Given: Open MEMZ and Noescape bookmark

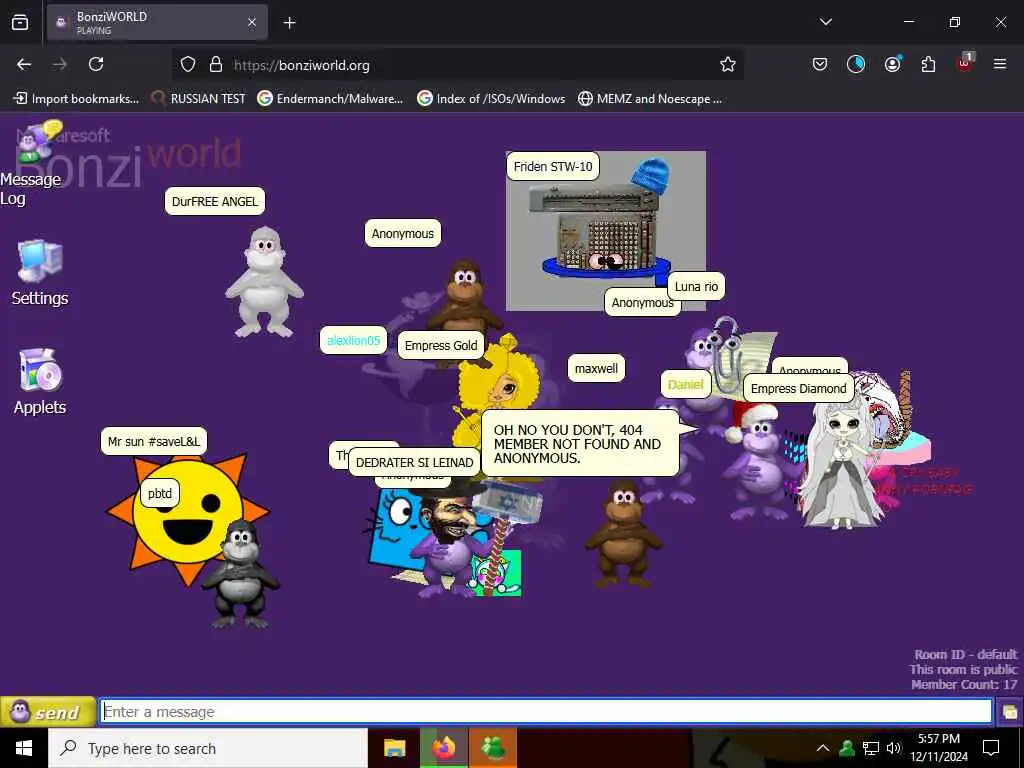Looking at the screenshot, I should pos(650,99).
